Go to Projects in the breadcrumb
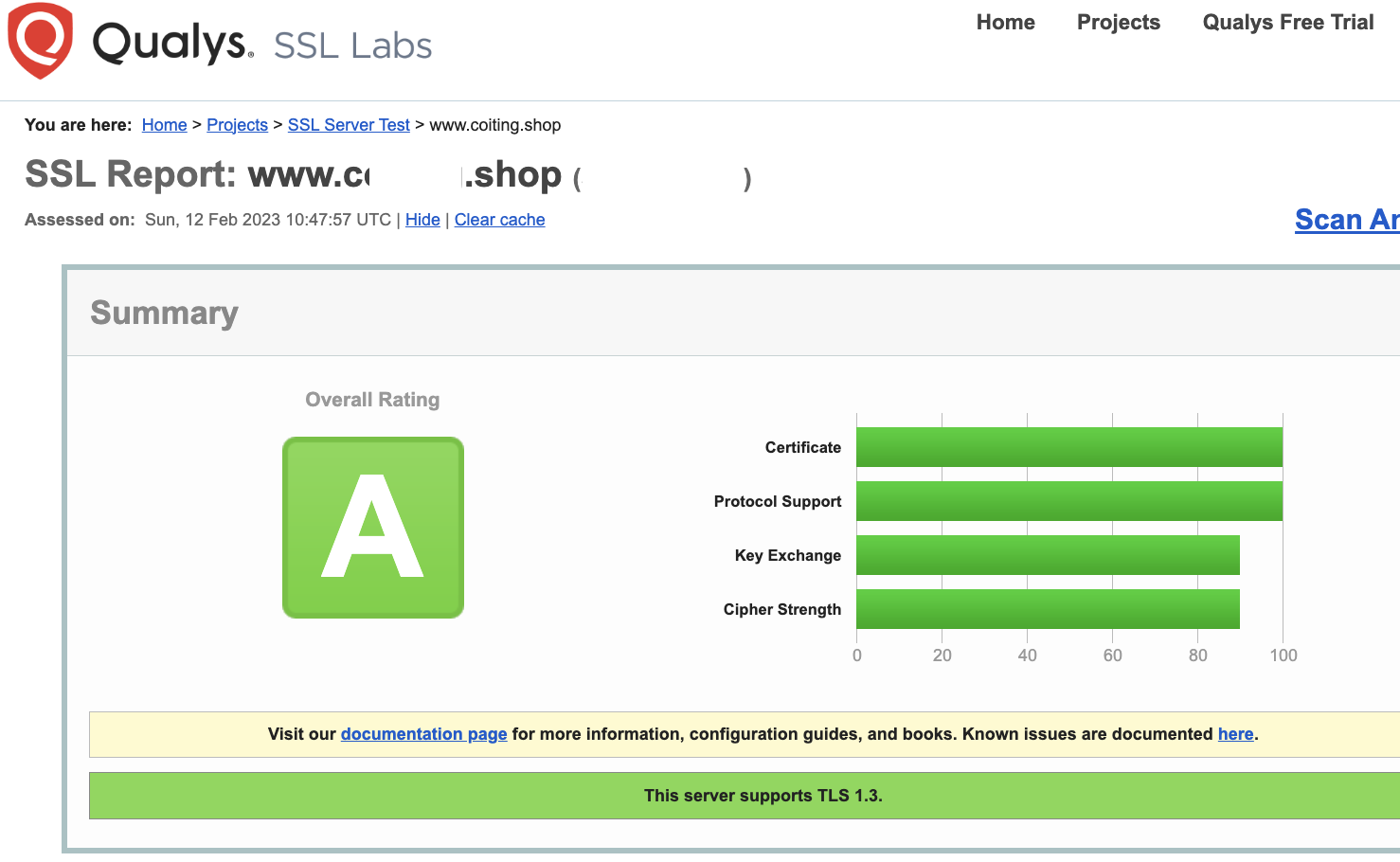 coord(237,125)
